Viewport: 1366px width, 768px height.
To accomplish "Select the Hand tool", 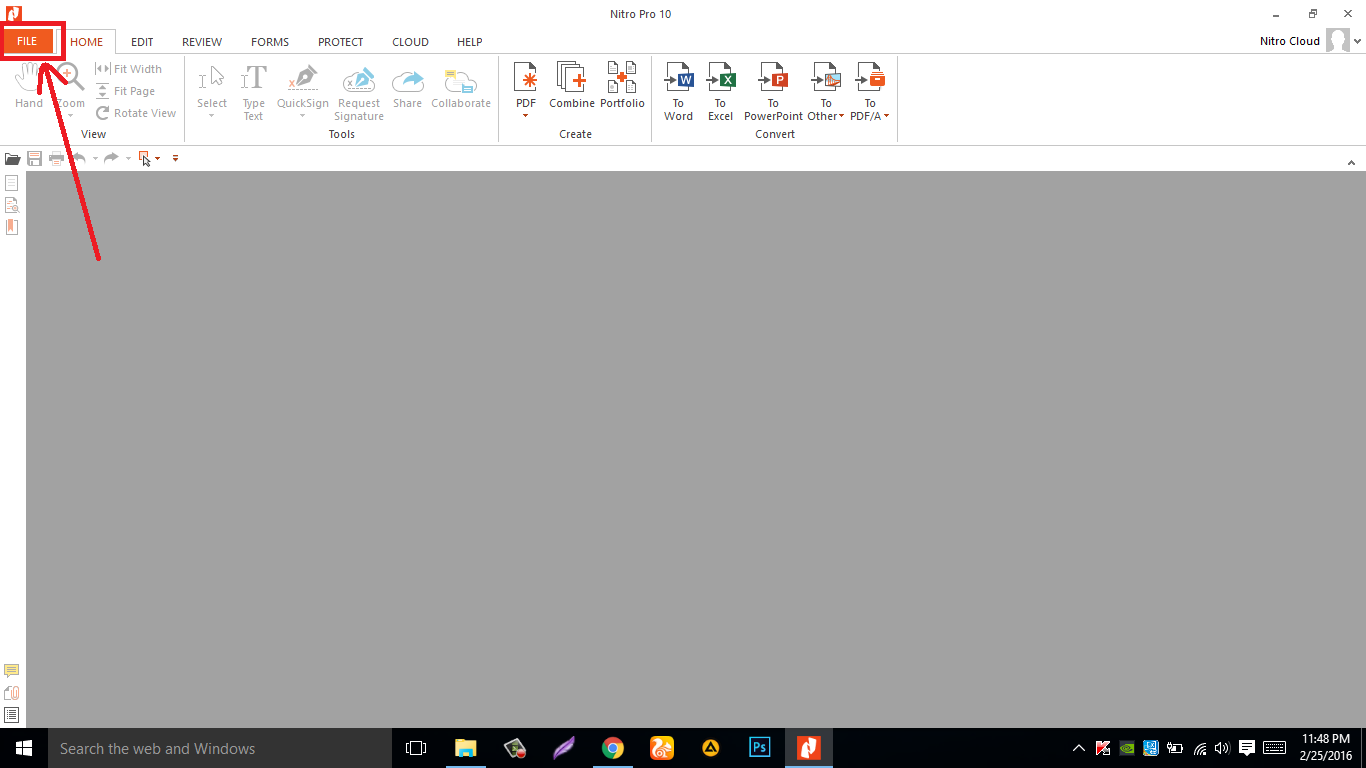I will pos(29,86).
